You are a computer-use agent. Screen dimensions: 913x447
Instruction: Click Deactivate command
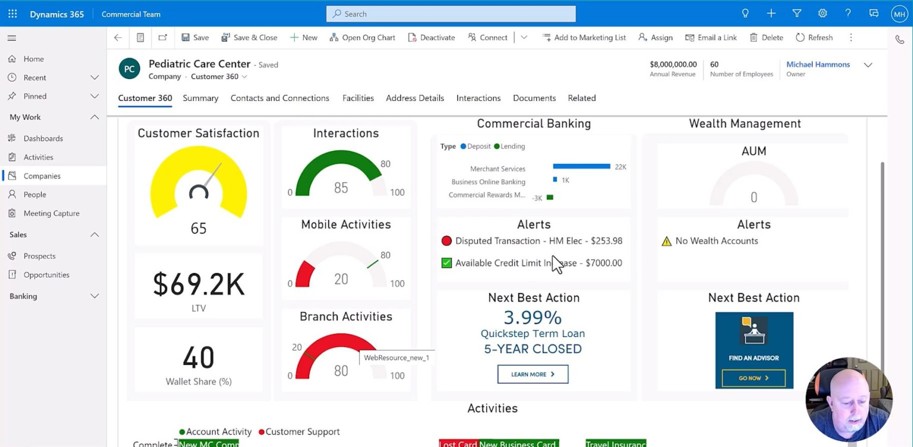click(431, 37)
